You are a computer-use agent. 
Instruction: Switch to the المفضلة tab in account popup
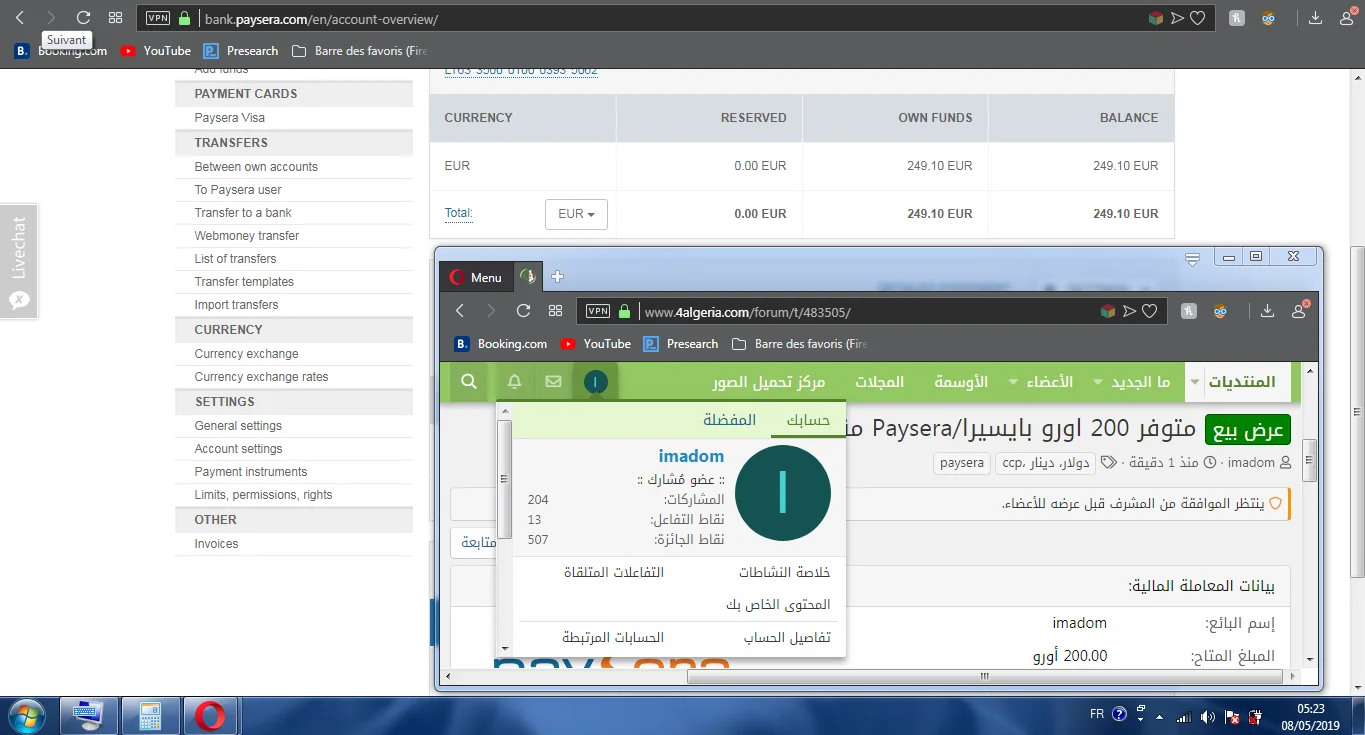[730, 420]
